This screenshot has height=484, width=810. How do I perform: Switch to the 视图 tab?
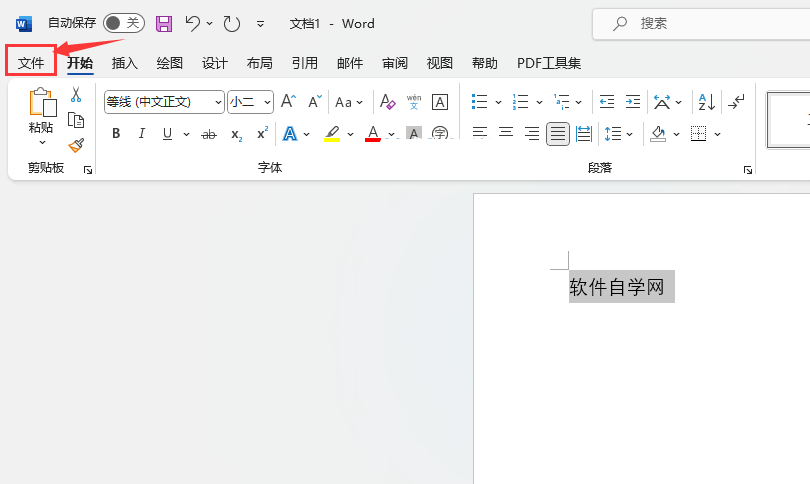click(440, 63)
